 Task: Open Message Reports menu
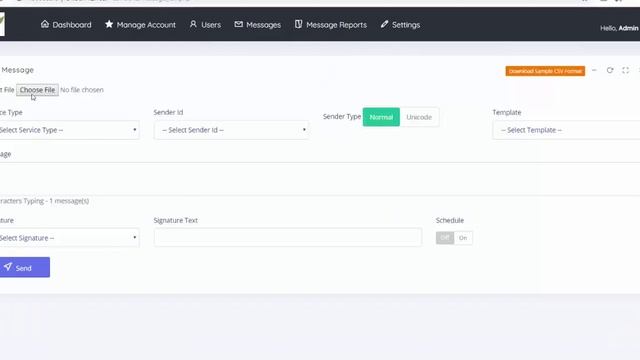point(331,25)
